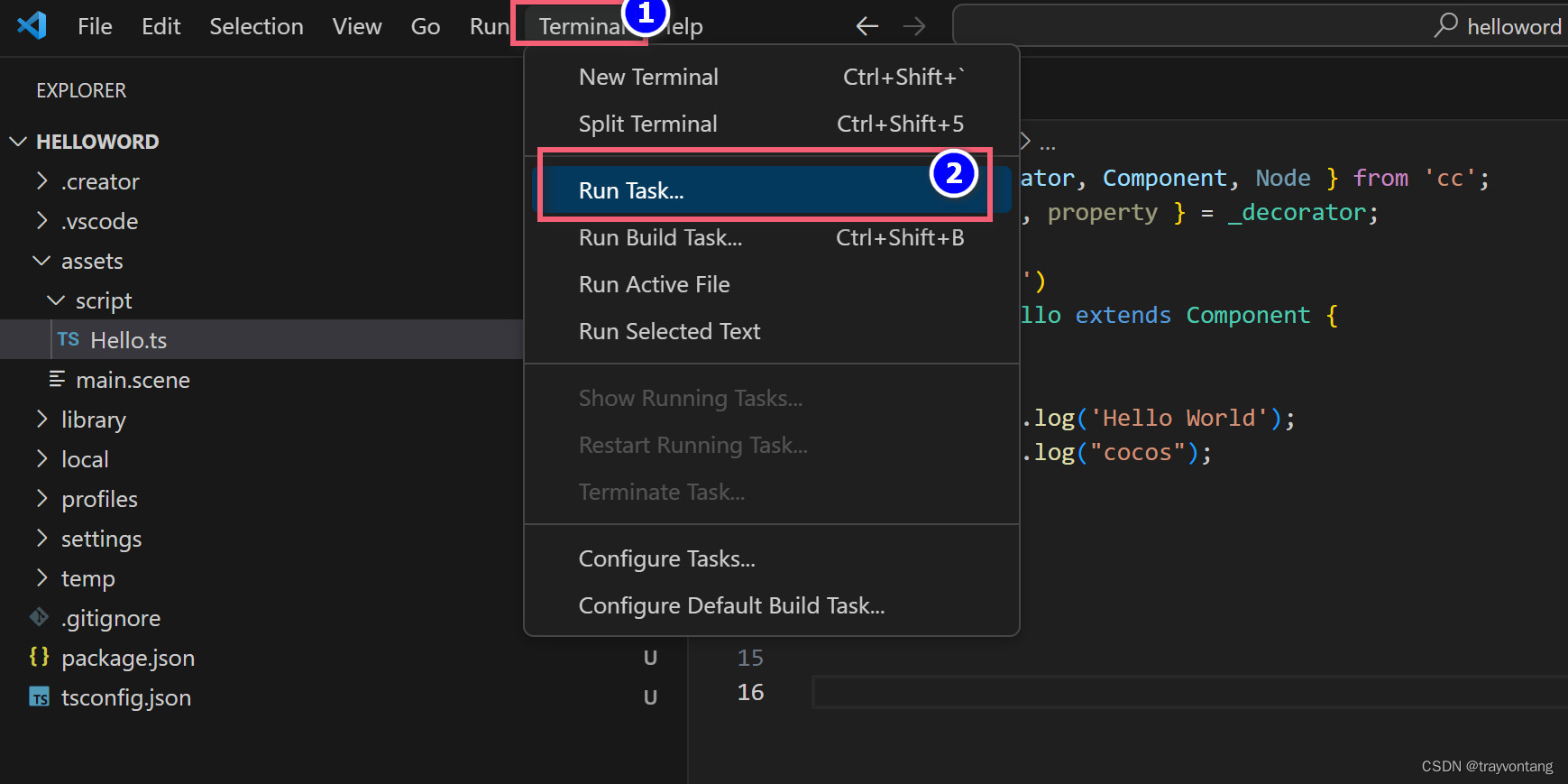
Task: Expand the .vscode folder
Action: pos(41,221)
